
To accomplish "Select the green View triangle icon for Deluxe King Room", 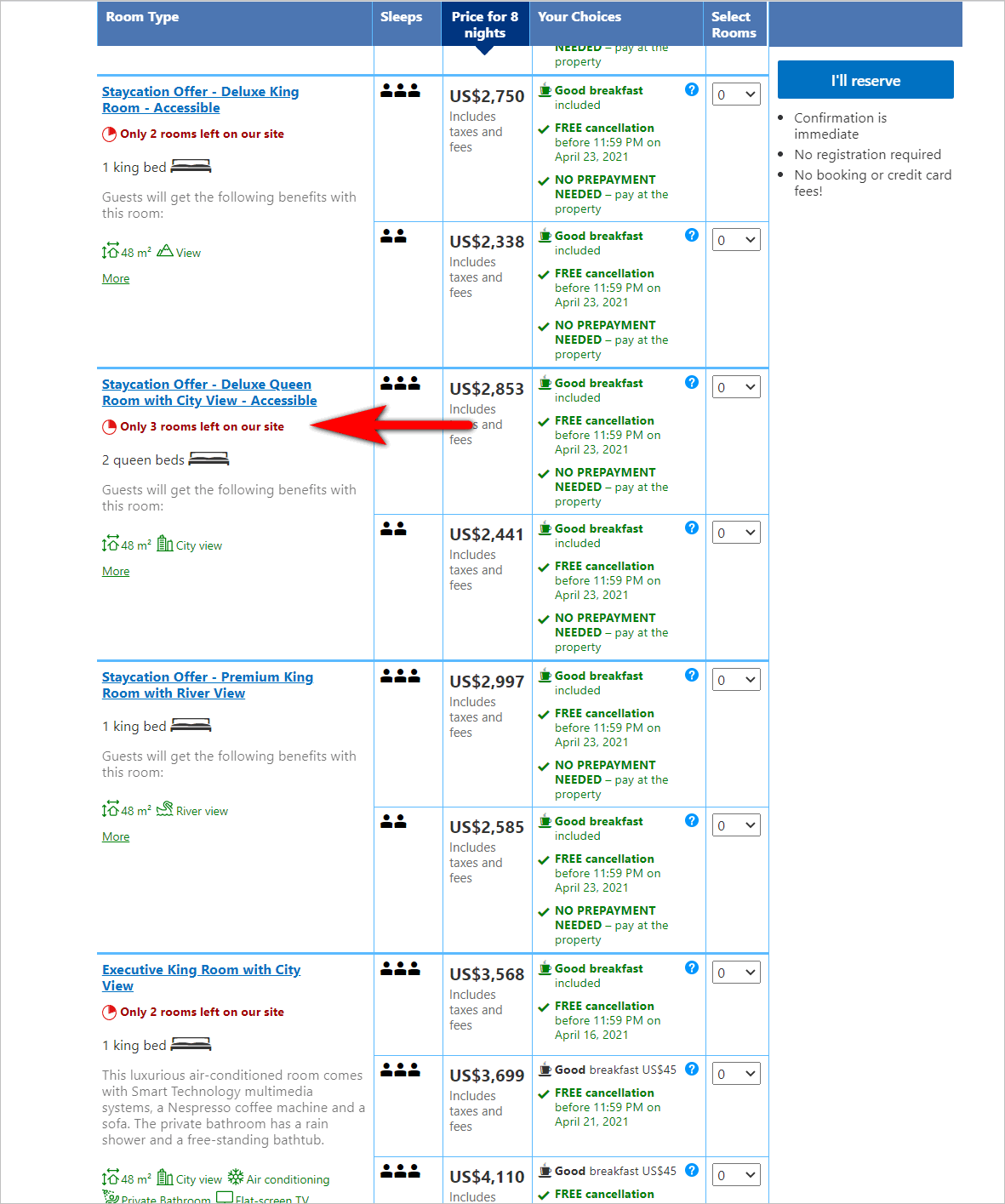I will point(165,251).
